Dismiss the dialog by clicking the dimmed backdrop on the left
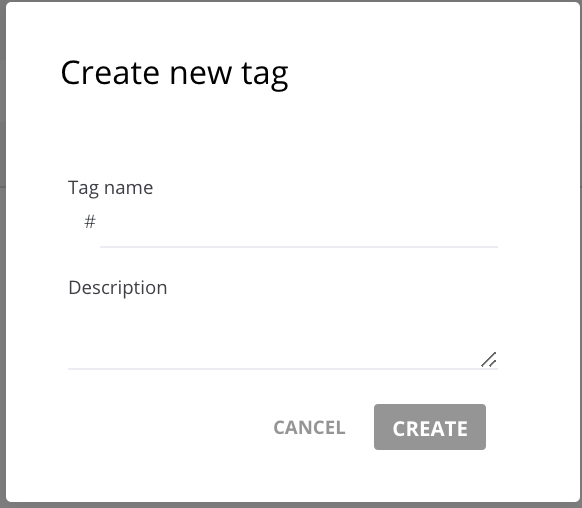This screenshot has width=582, height=508. (3, 254)
